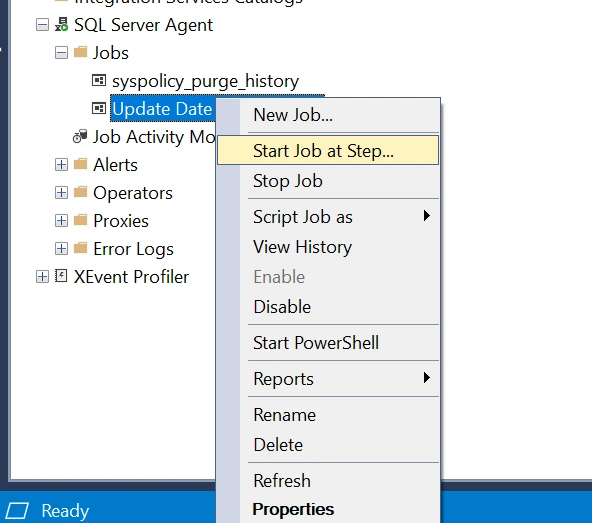Open Script Job as menu entry

[328, 217]
